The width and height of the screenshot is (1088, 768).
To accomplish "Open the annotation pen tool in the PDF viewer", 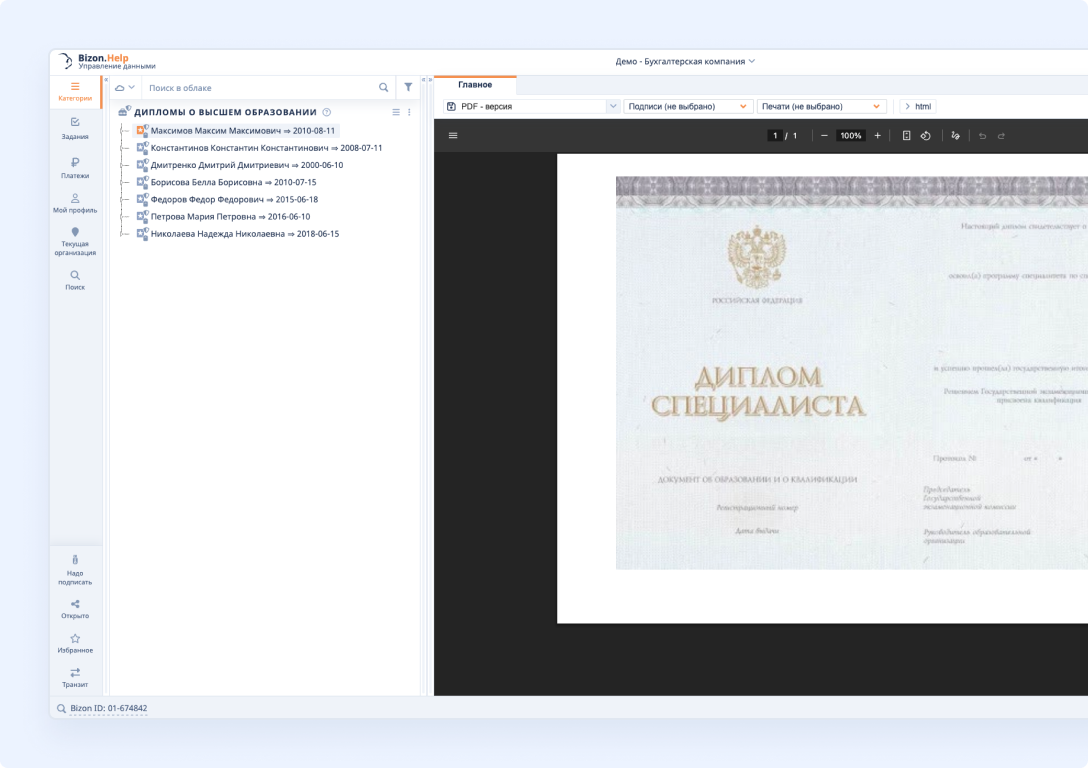I will click(953, 135).
